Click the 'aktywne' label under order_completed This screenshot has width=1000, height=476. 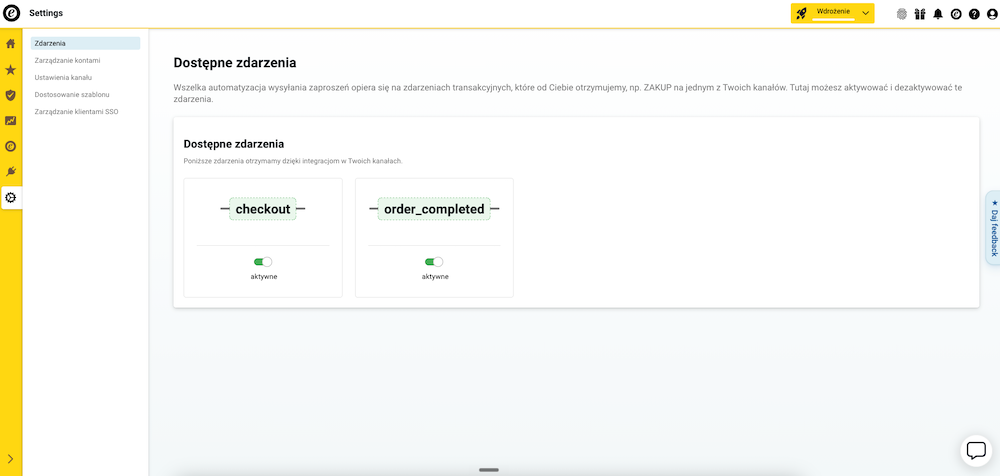[x=435, y=277]
